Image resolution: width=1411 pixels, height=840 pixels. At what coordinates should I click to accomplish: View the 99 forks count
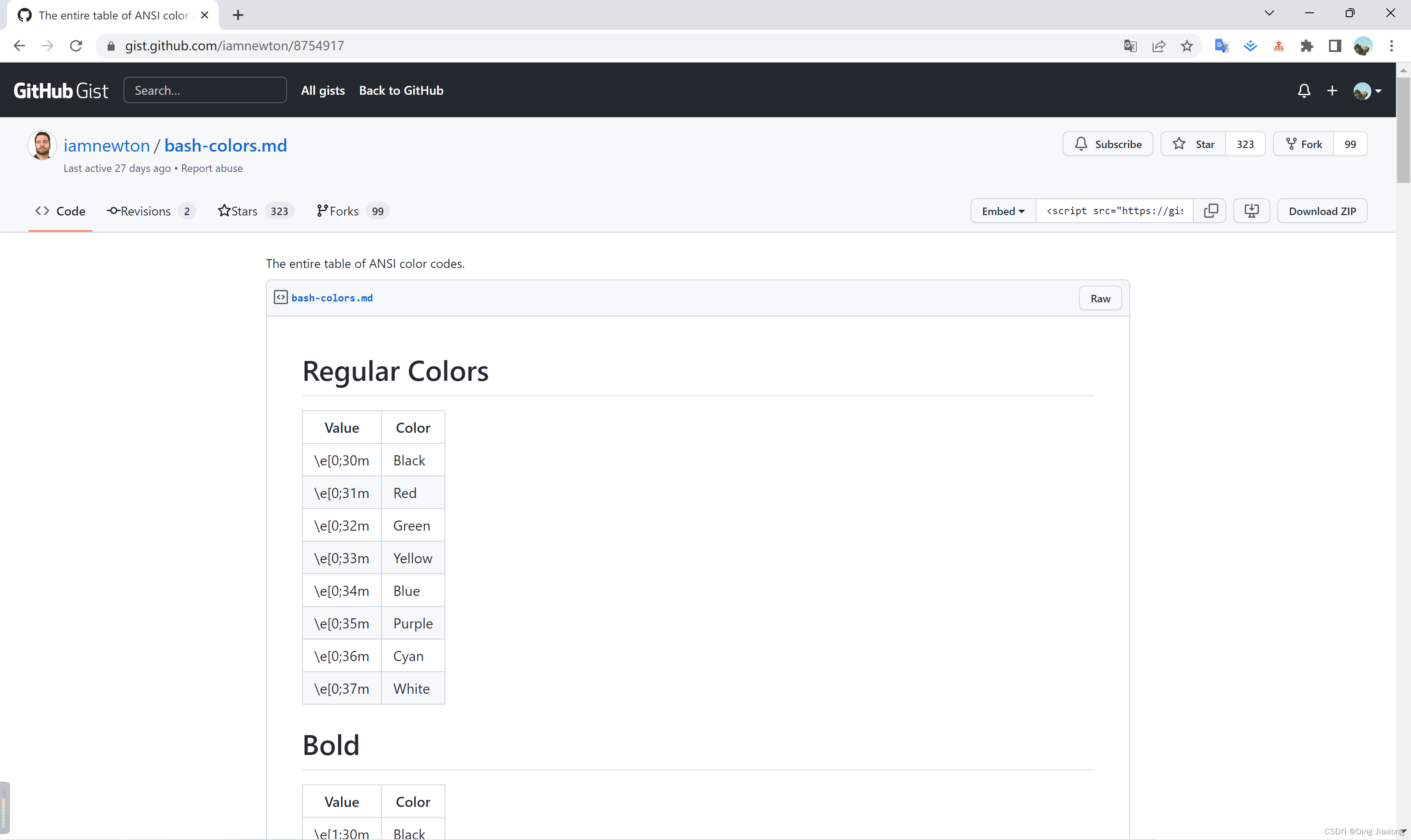click(1351, 145)
